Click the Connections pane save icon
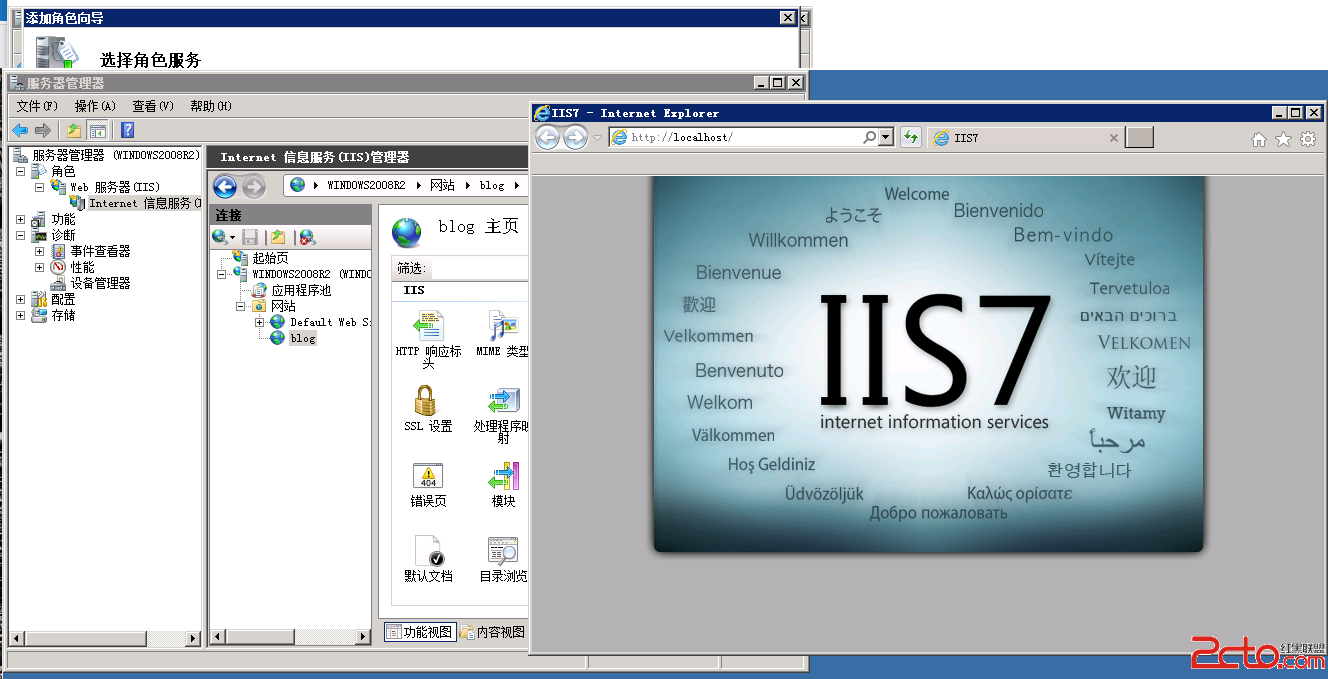Viewport: 1328px width, 679px height. click(x=250, y=237)
